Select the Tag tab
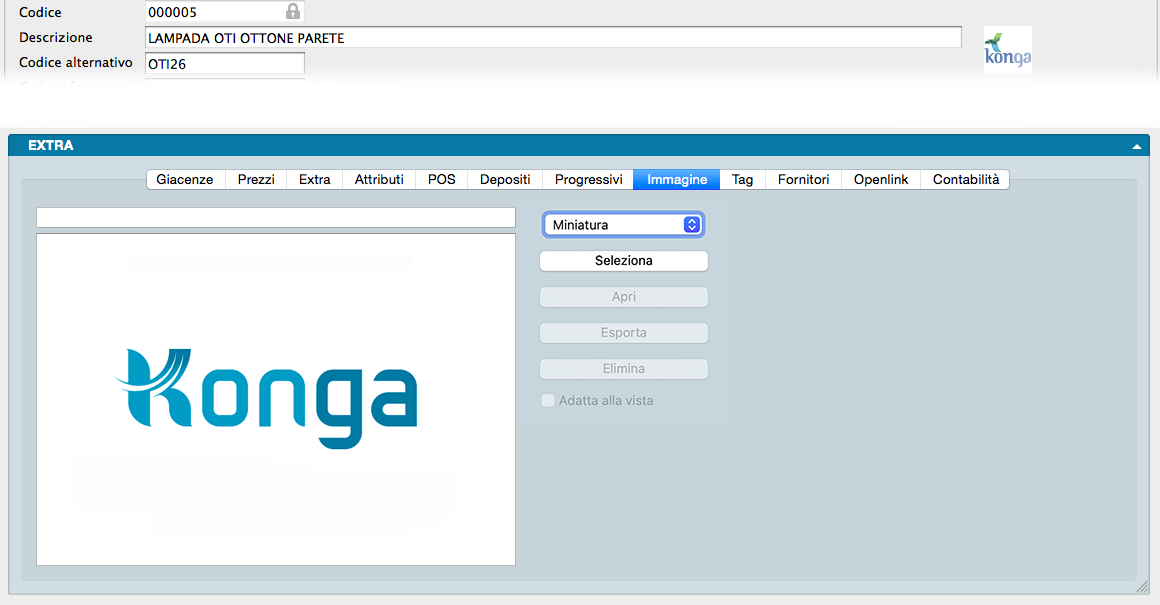Viewport: 1160px width, 605px height. (x=742, y=180)
